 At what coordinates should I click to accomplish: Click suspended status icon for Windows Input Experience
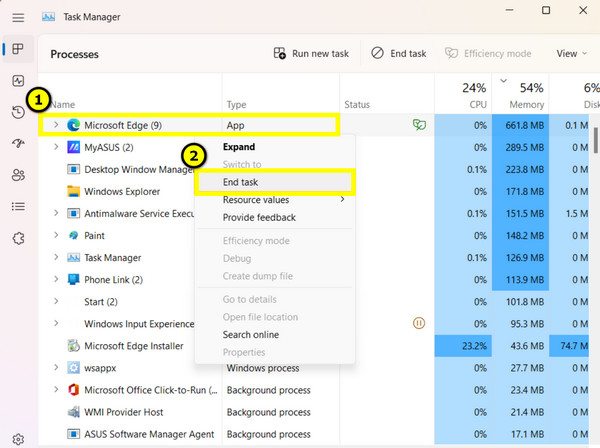point(419,324)
